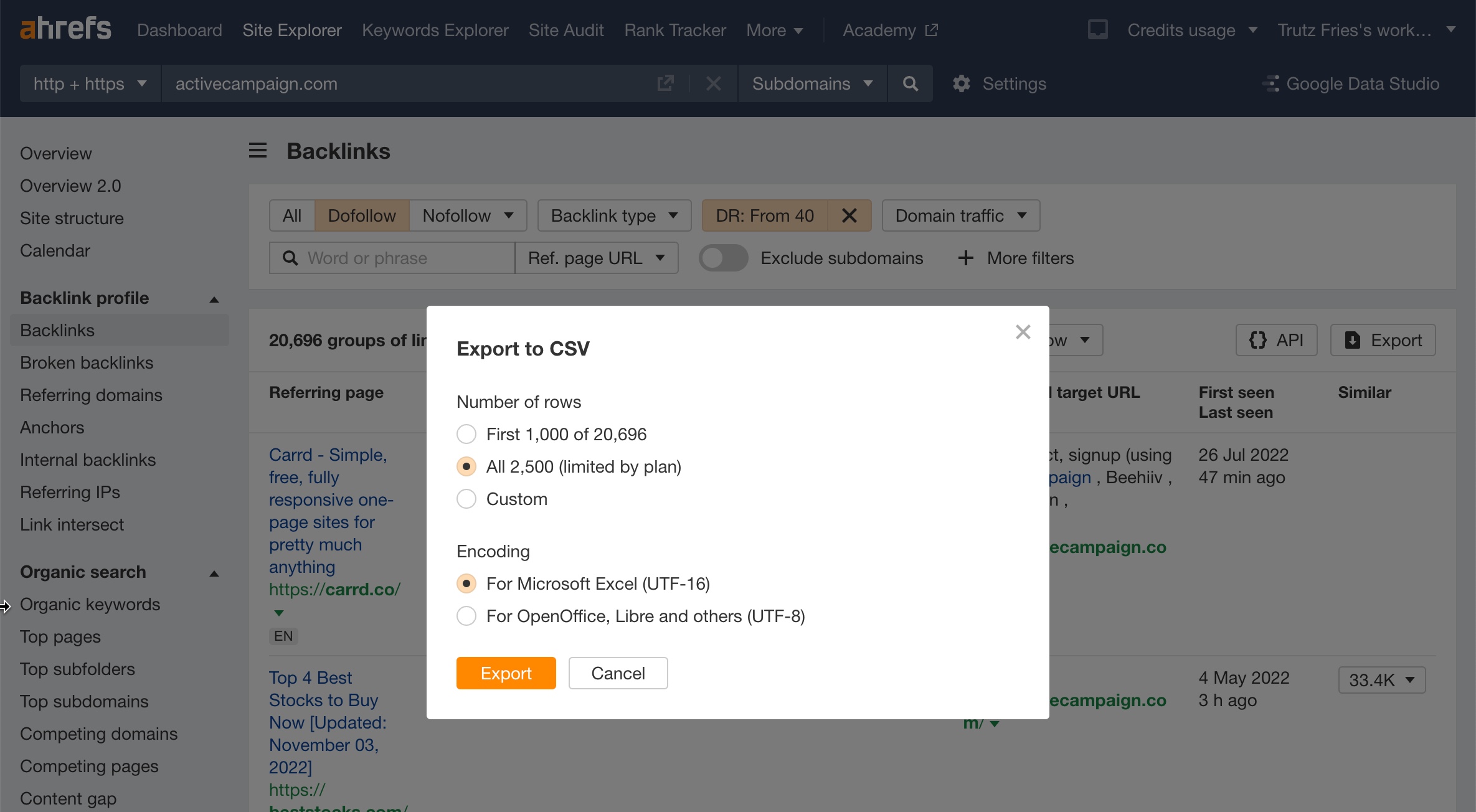Open Credits usage dropdown
The height and width of the screenshot is (812, 1476).
point(1192,30)
